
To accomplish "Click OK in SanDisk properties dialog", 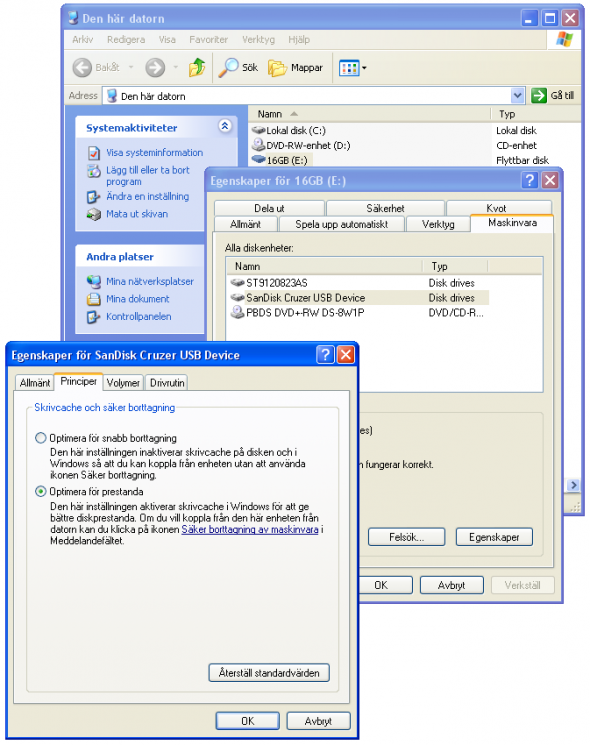I will (247, 721).
